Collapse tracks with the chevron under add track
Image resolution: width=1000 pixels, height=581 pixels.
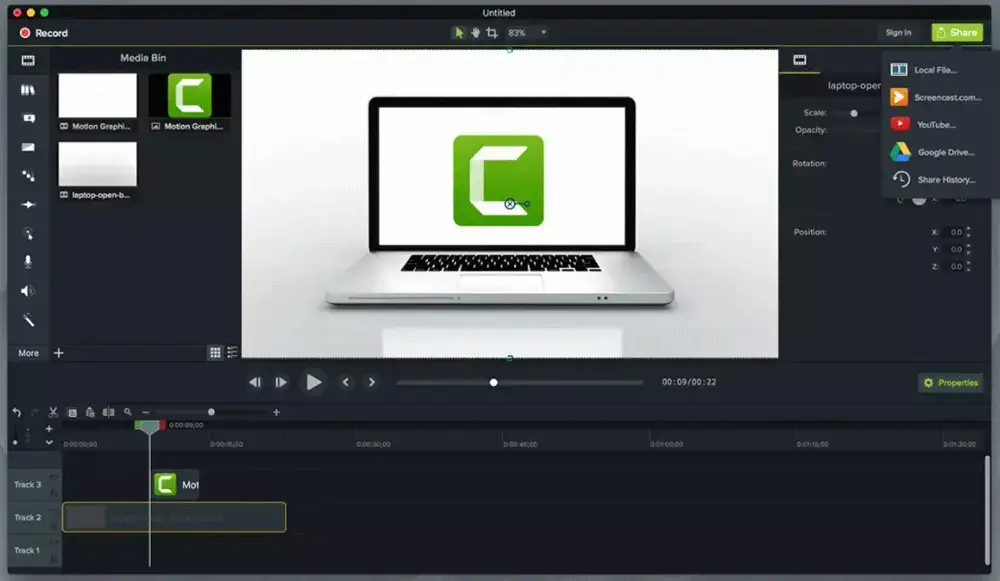49,443
